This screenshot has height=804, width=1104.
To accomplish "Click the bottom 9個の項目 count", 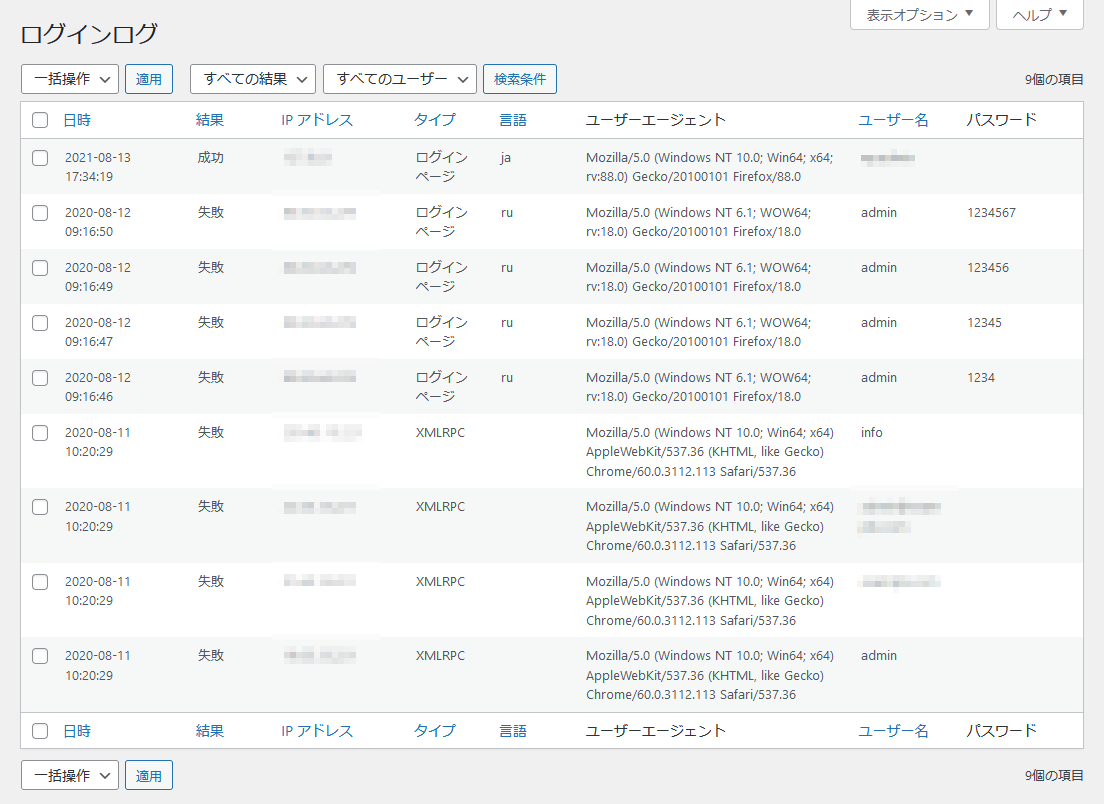I will (1053, 775).
